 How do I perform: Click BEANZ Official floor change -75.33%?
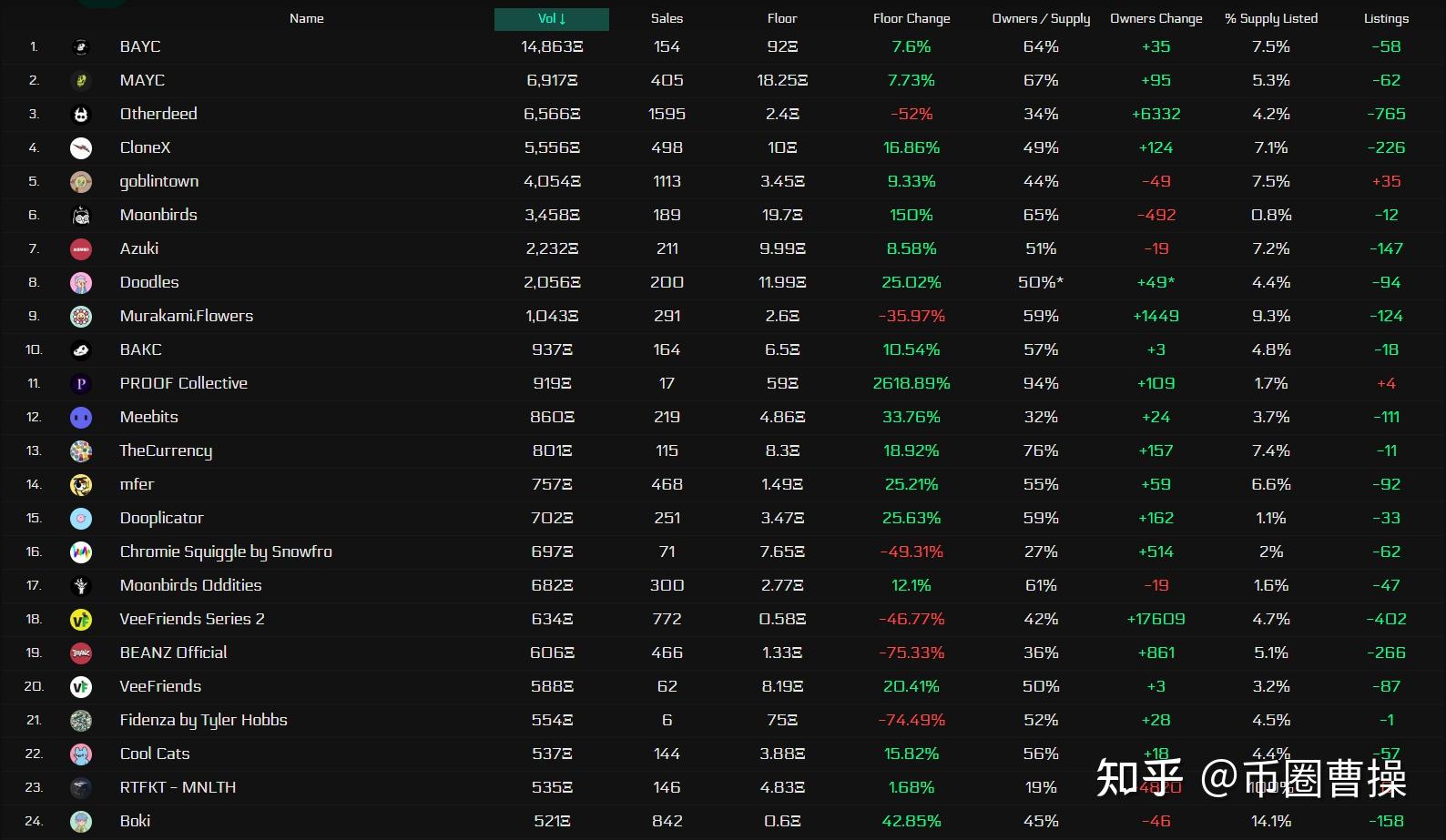[911, 653]
